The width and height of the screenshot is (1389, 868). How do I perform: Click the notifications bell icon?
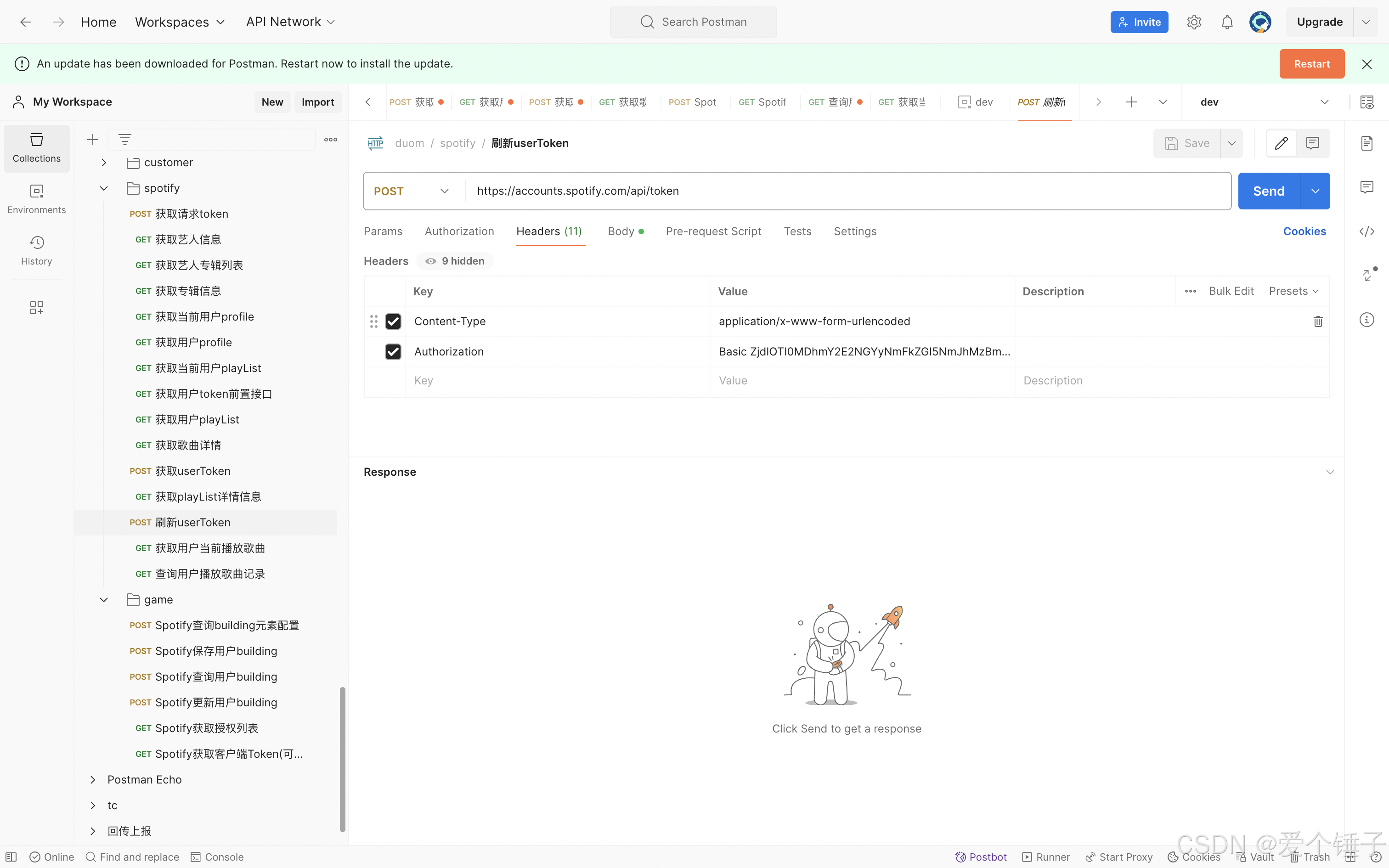(x=1226, y=22)
